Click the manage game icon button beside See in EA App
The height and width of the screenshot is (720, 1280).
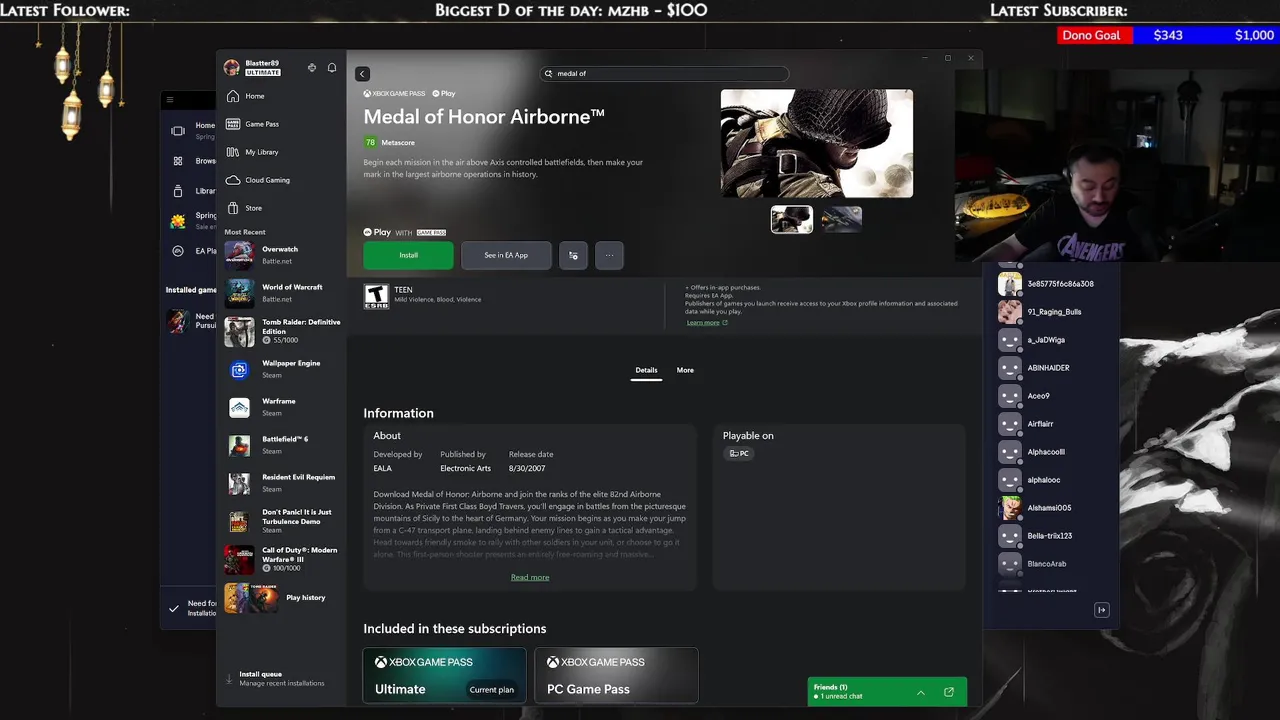point(573,255)
